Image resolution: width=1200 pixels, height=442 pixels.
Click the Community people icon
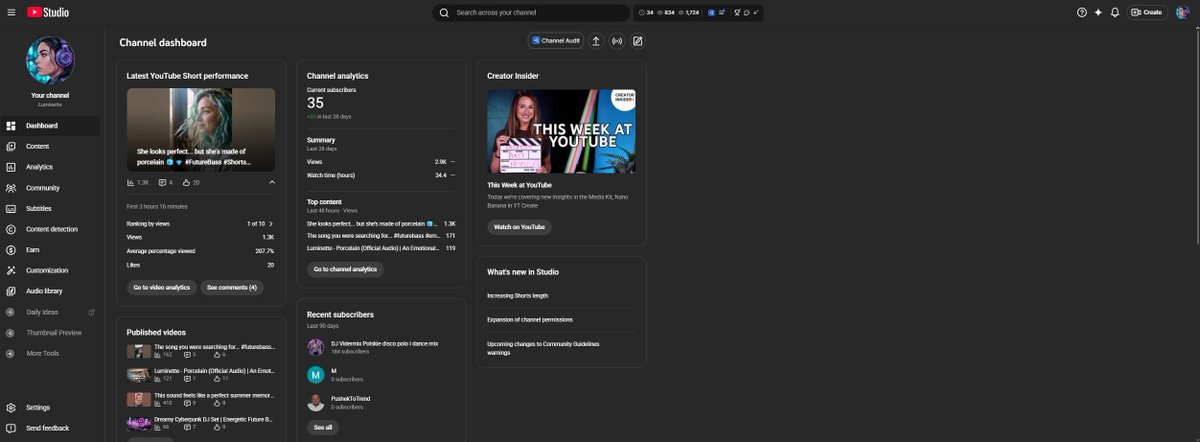coord(11,188)
